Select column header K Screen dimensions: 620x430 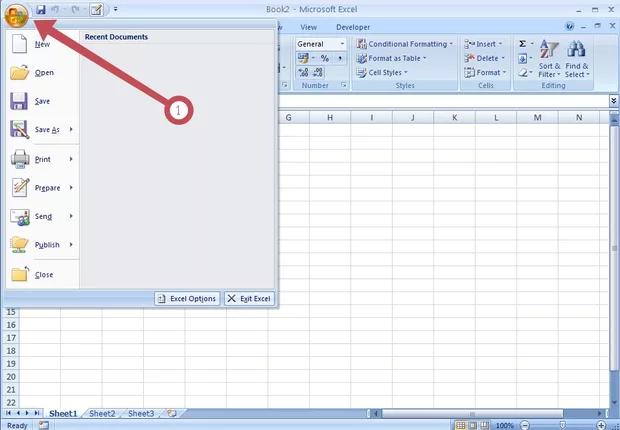point(455,117)
